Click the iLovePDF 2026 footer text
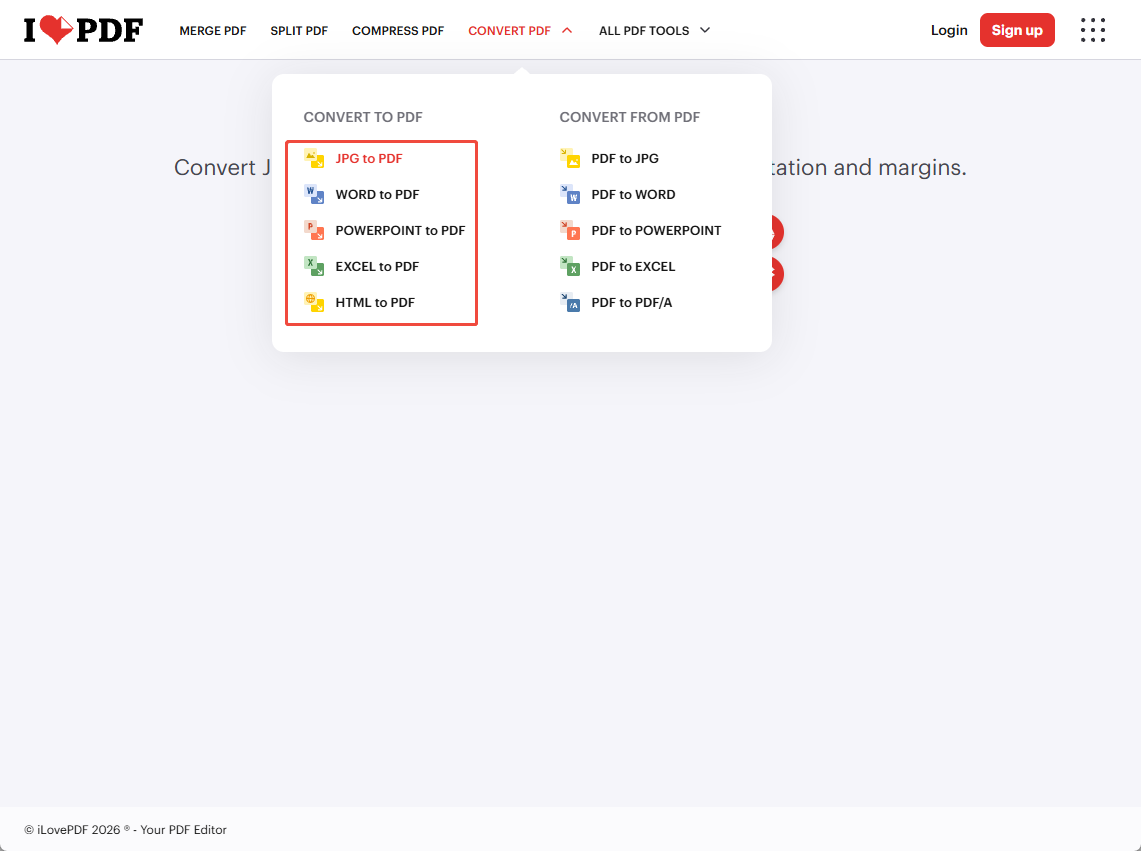The height and width of the screenshot is (851, 1141). 125,829
